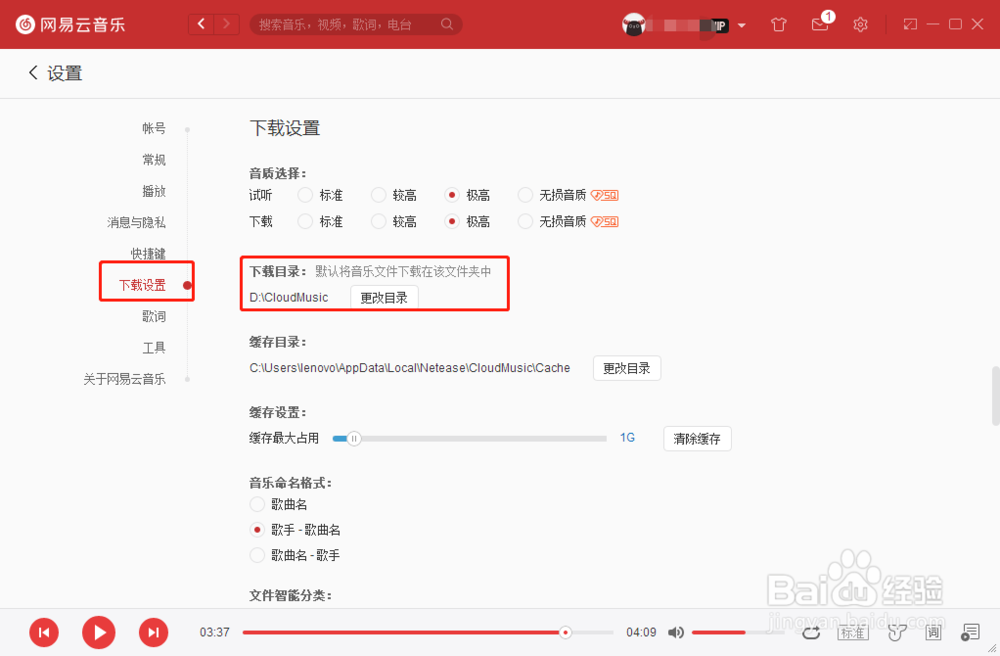The height and width of the screenshot is (656, 1000).
Task: Mute audio with the speaker icon
Action: (x=676, y=632)
